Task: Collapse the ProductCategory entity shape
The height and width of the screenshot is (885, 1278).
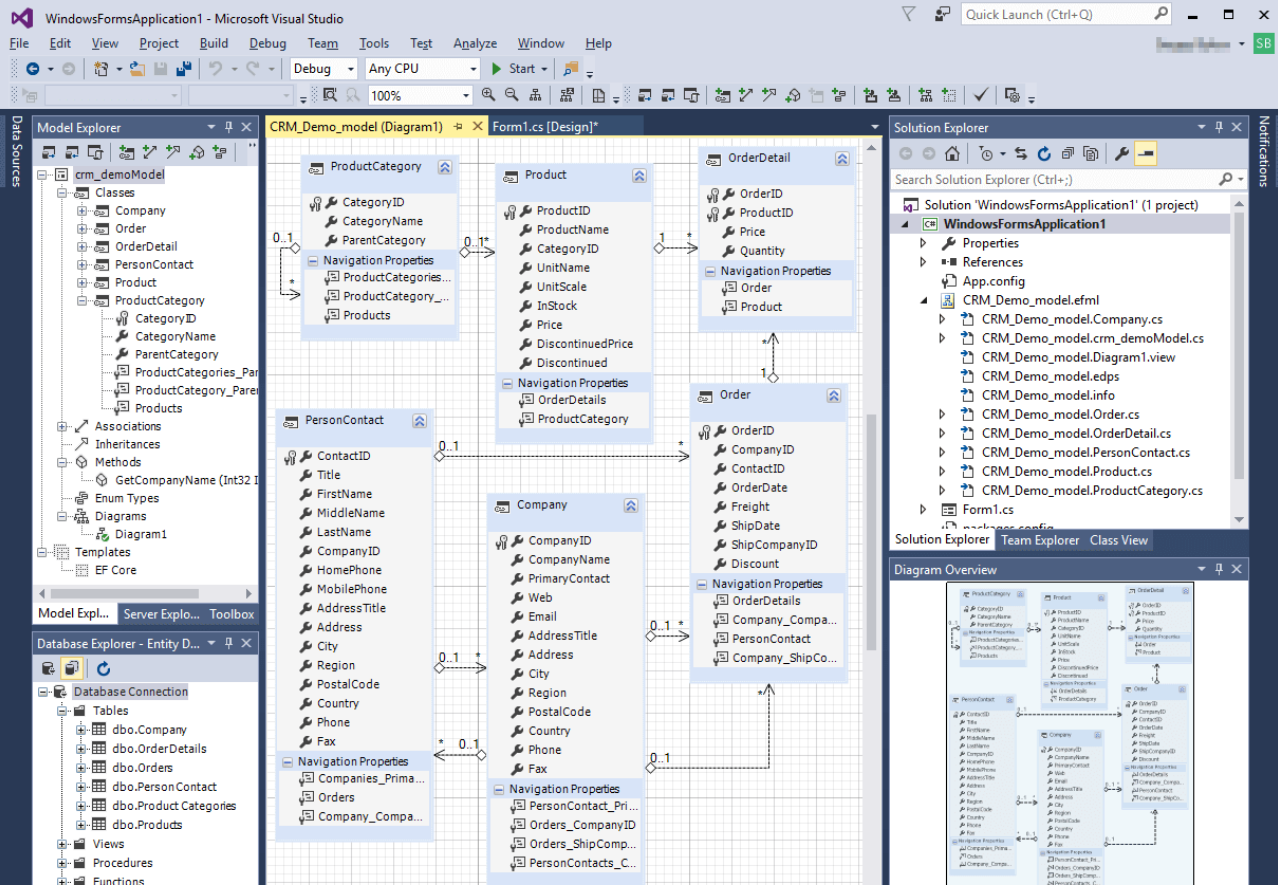Action: pyautogui.click(x=445, y=168)
